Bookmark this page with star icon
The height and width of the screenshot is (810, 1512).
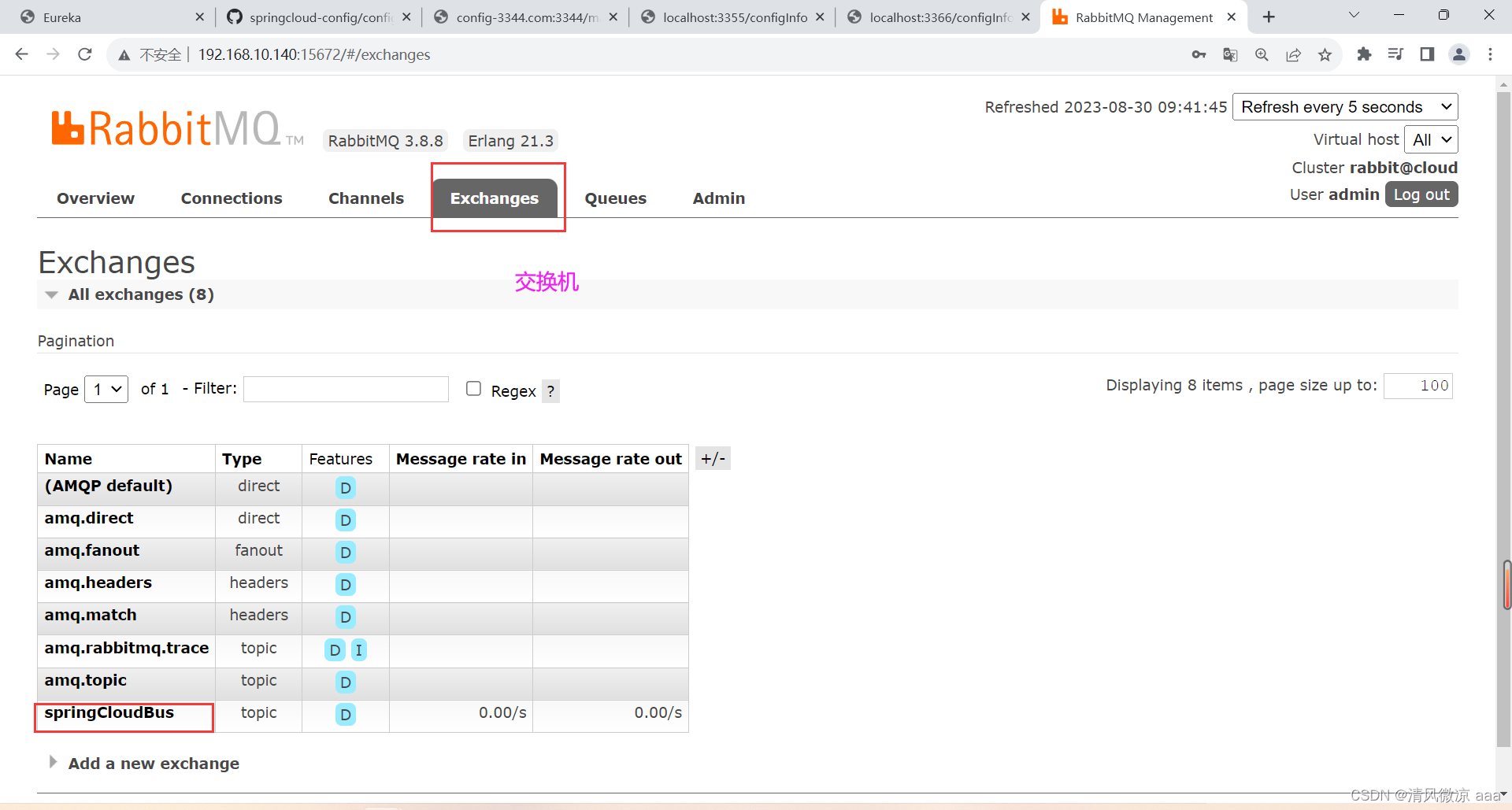tap(1325, 54)
